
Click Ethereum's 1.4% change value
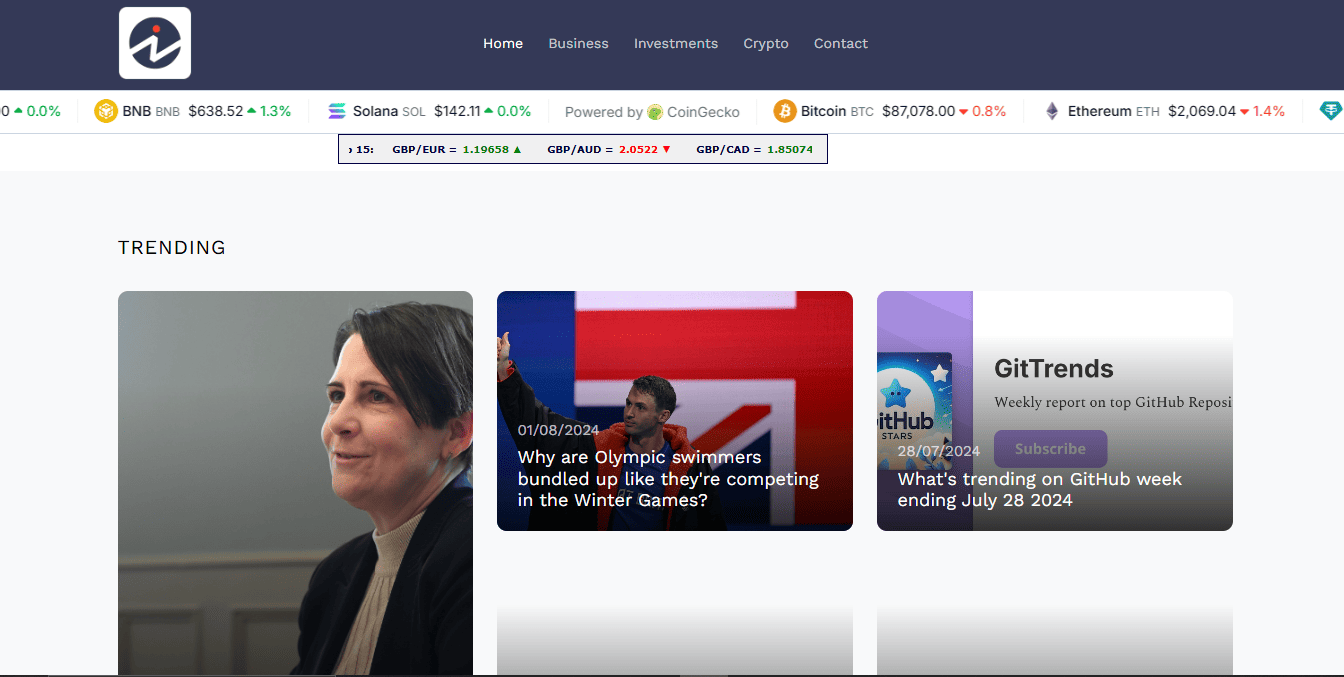pos(1269,111)
